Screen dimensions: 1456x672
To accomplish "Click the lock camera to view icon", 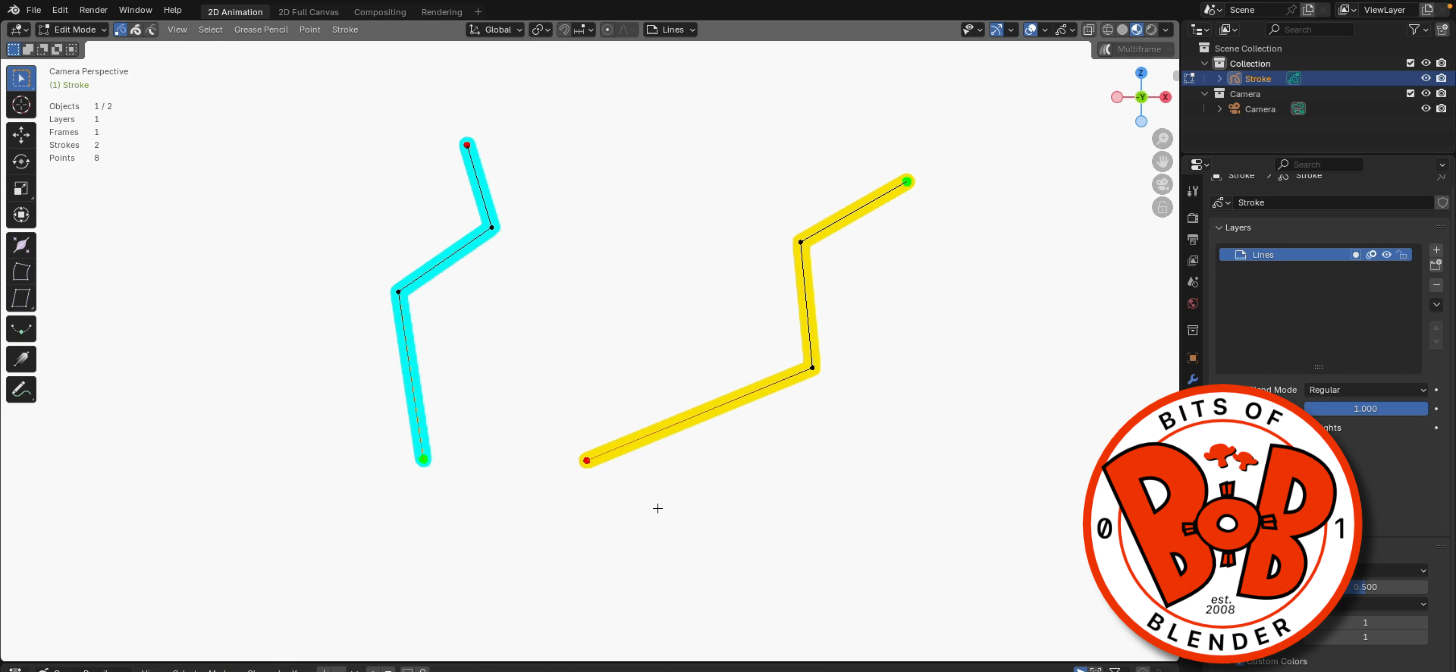I will click(1162, 207).
